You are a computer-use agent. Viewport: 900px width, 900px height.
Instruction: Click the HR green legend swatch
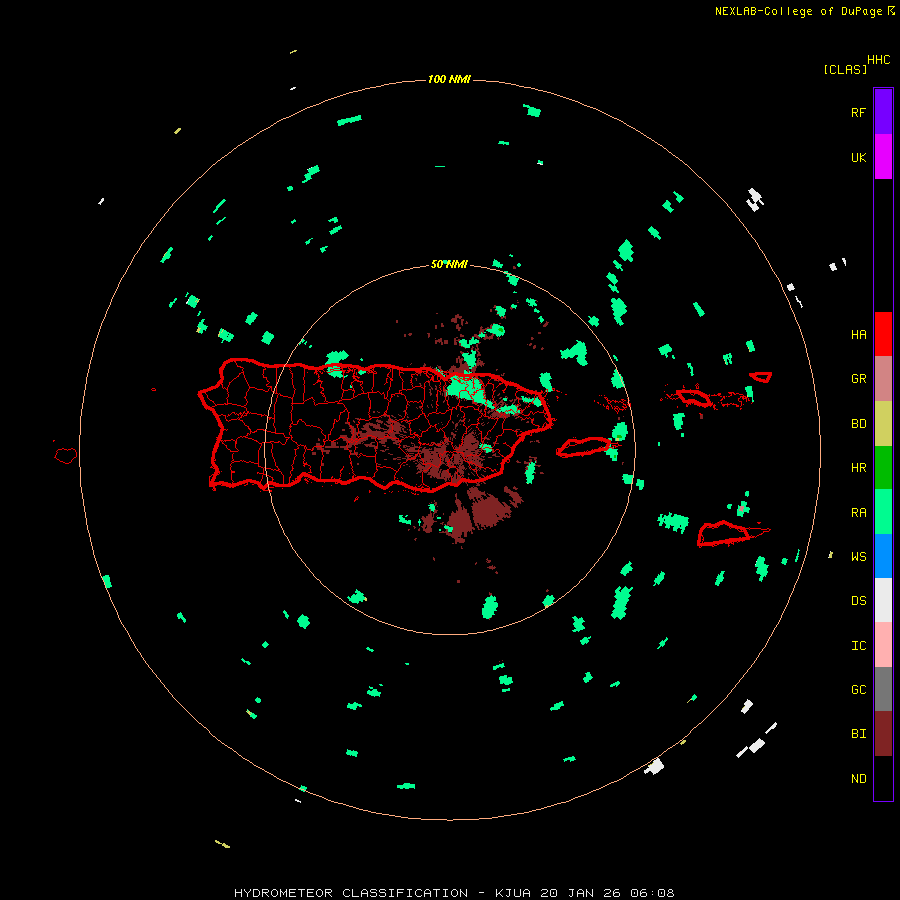883,468
